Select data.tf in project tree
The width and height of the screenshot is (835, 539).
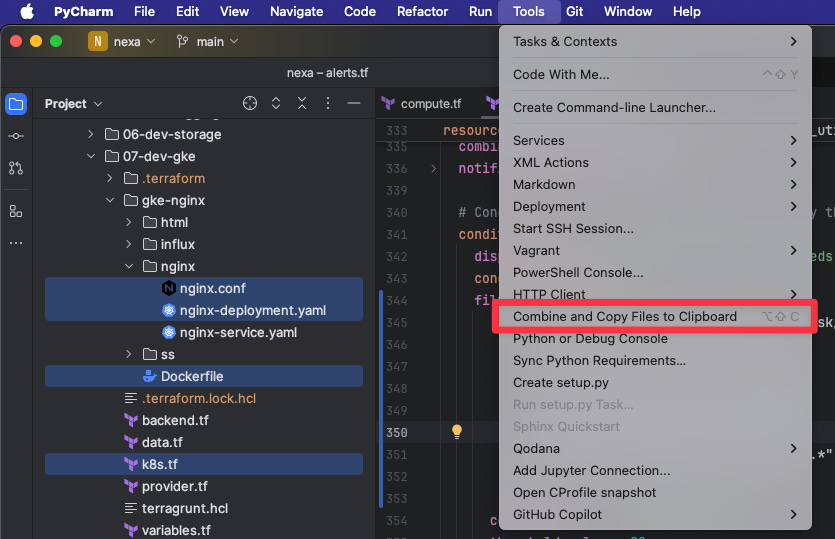204,443
